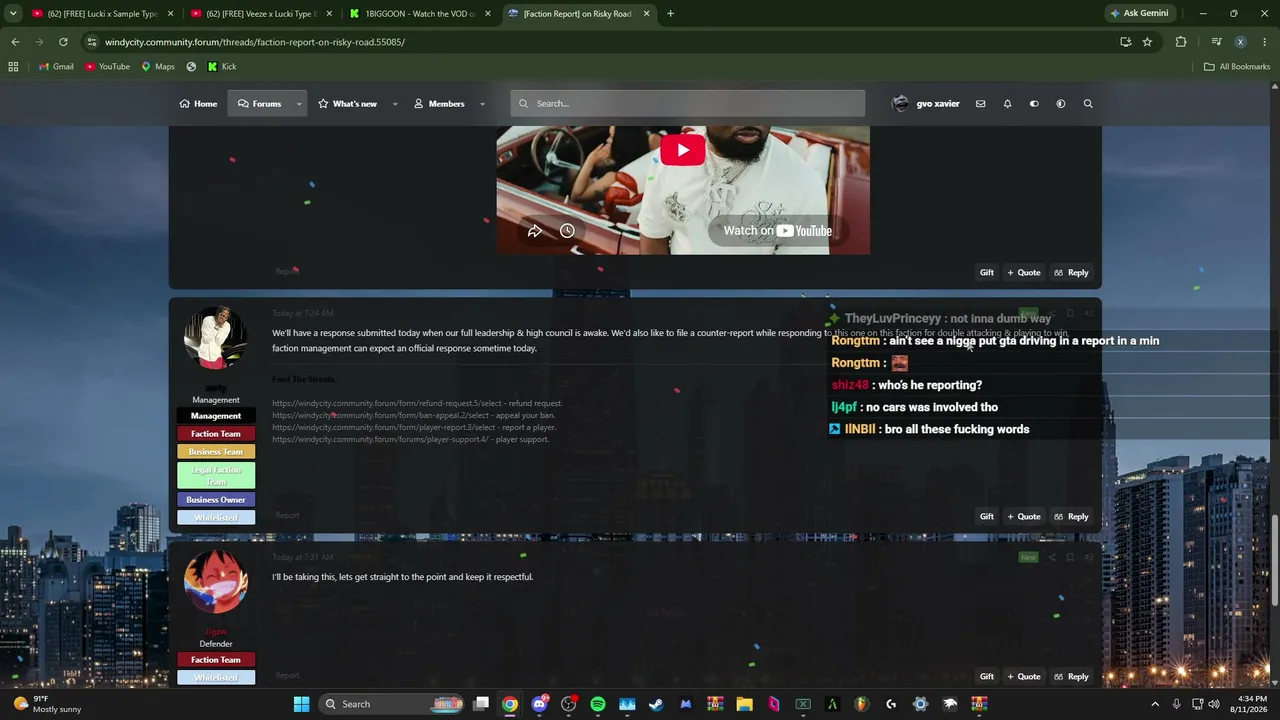Switch to the Veeze x Lucki Type tab
The image size is (1280, 720).
point(260,14)
